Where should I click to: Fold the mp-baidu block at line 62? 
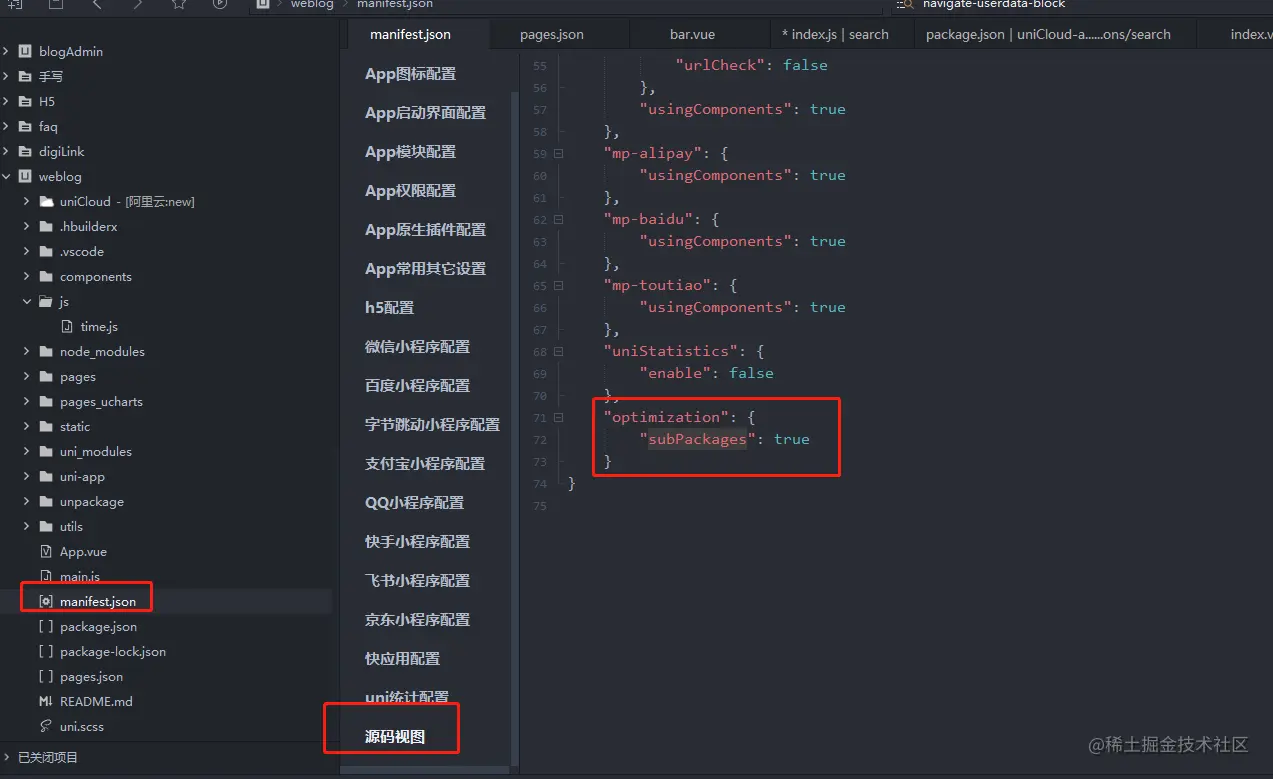tap(558, 219)
